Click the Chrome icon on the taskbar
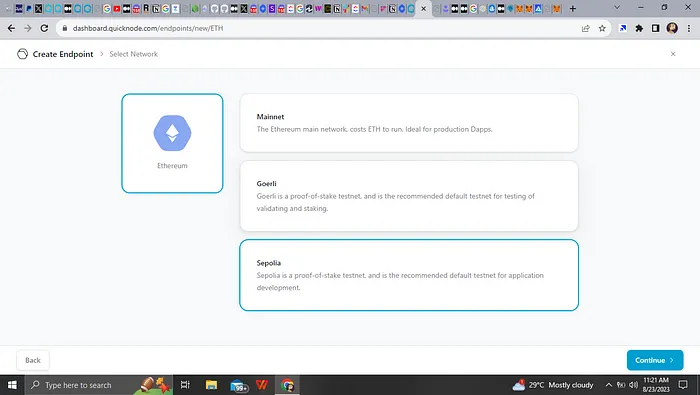The height and width of the screenshot is (395, 700). pos(288,385)
